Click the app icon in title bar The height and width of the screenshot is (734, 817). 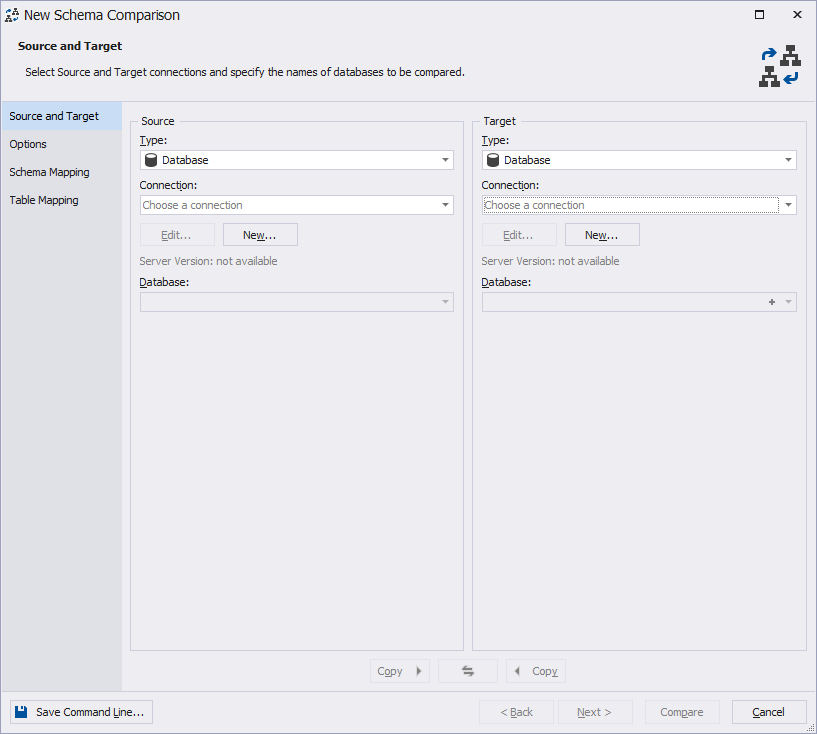pos(12,15)
